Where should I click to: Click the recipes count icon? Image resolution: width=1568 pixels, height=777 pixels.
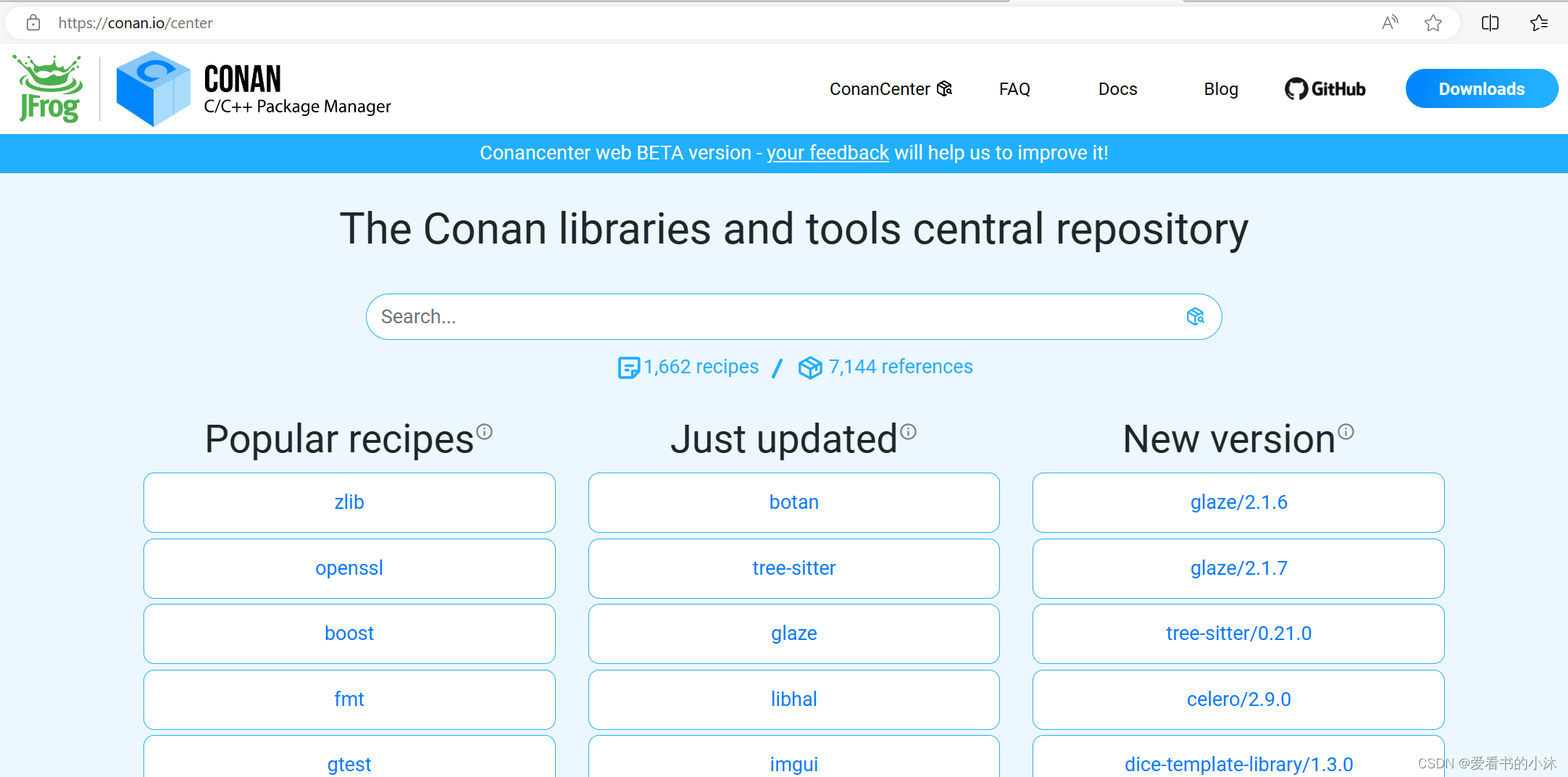628,367
